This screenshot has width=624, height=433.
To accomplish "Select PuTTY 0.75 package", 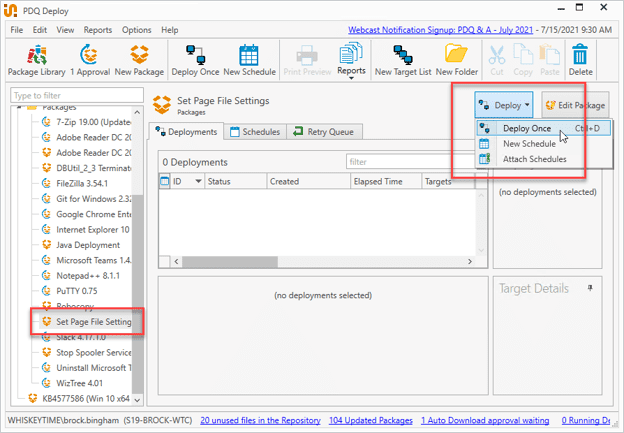I will pos(70,291).
